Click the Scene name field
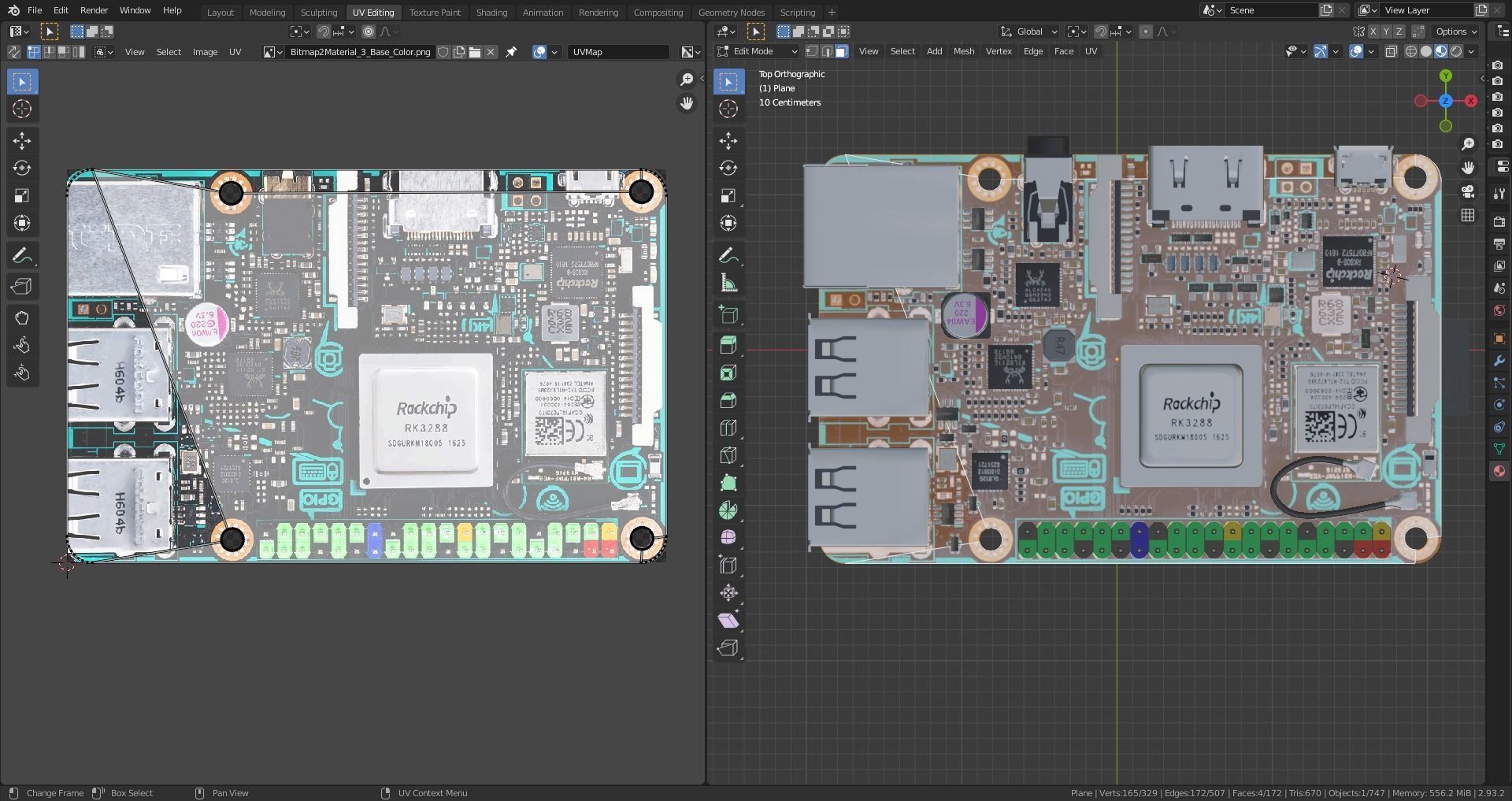1512x801 pixels. (1270, 10)
